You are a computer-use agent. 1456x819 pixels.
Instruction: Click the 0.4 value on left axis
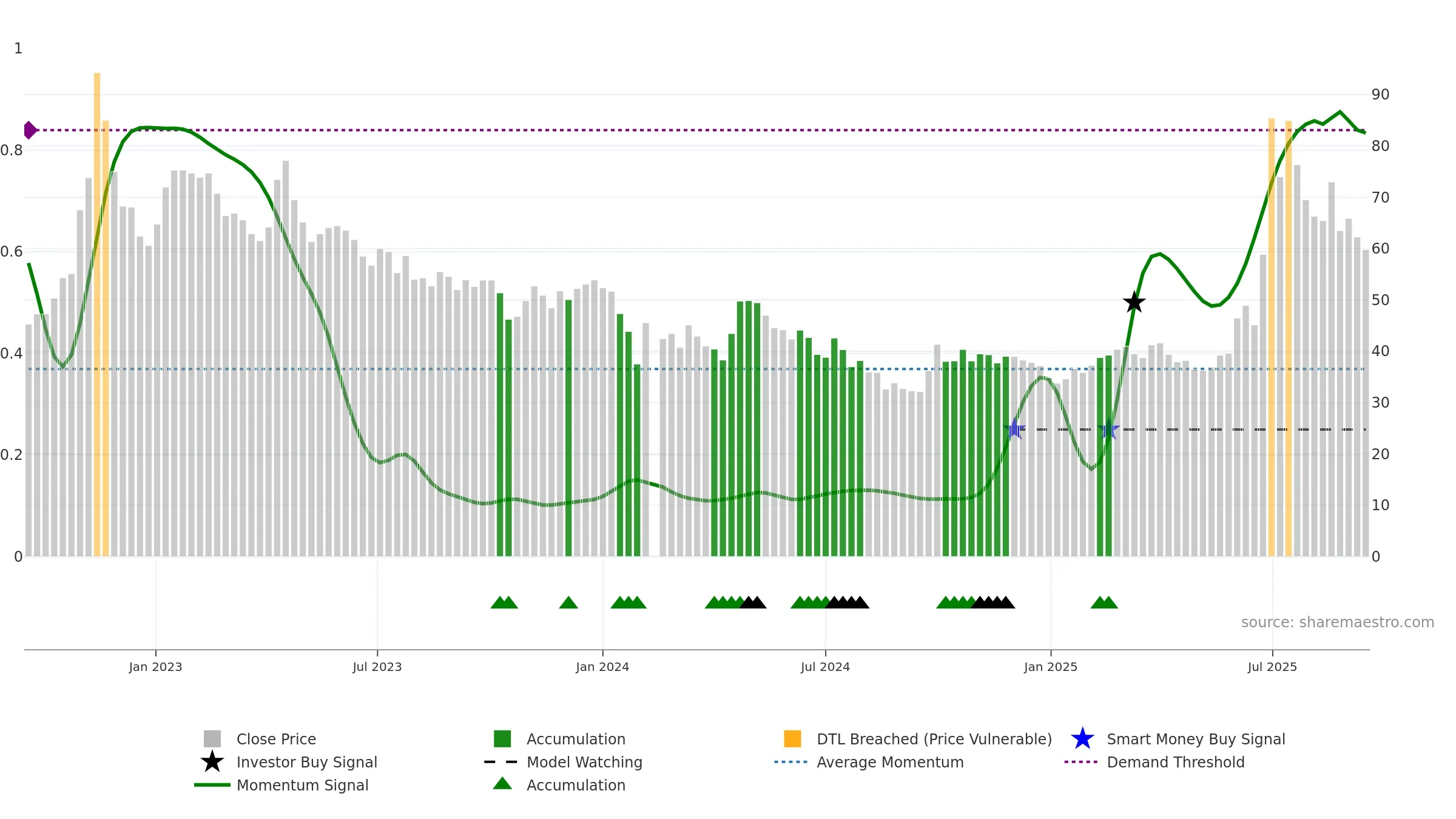(x=12, y=353)
